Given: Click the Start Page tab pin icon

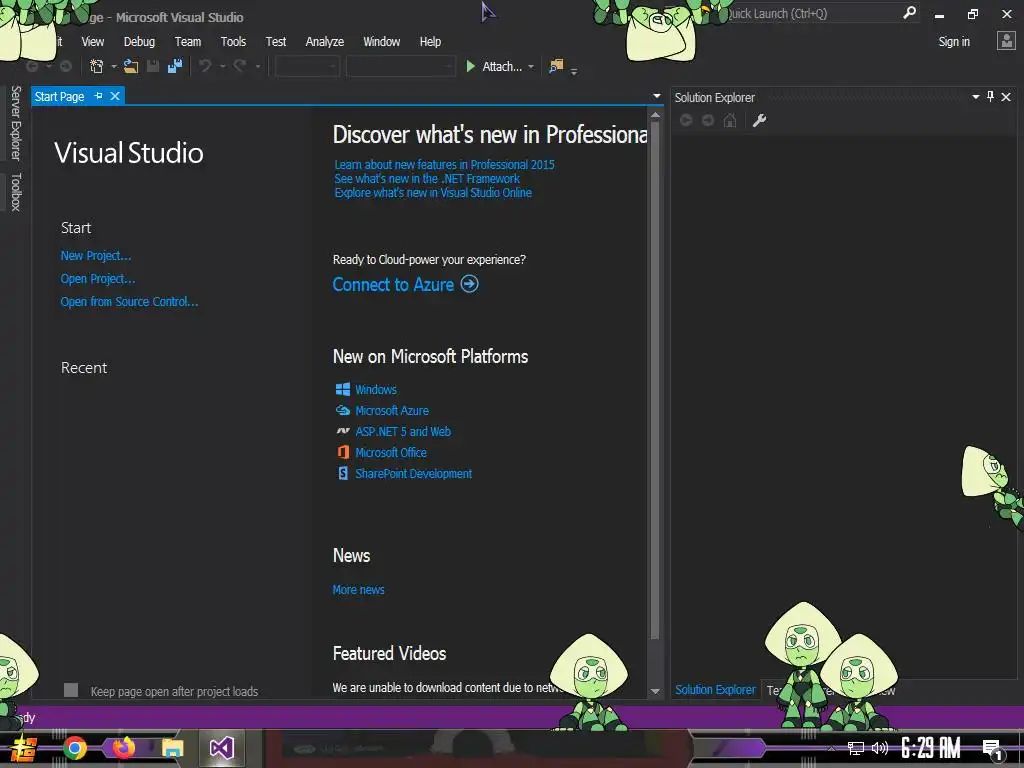Looking at the screenshot, I should pyautogui.click(x=98, y=96).
